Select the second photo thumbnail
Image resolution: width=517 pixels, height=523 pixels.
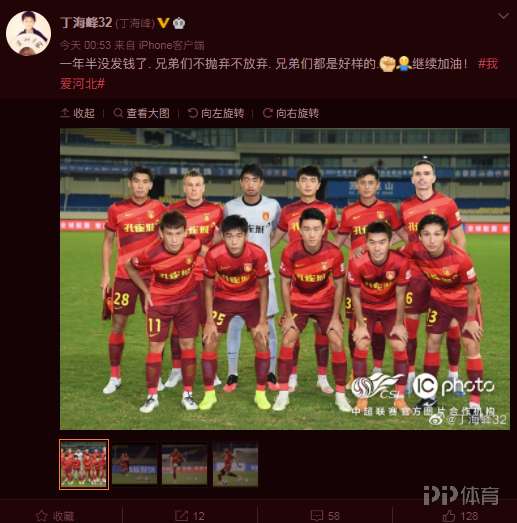tap(134, 464)
